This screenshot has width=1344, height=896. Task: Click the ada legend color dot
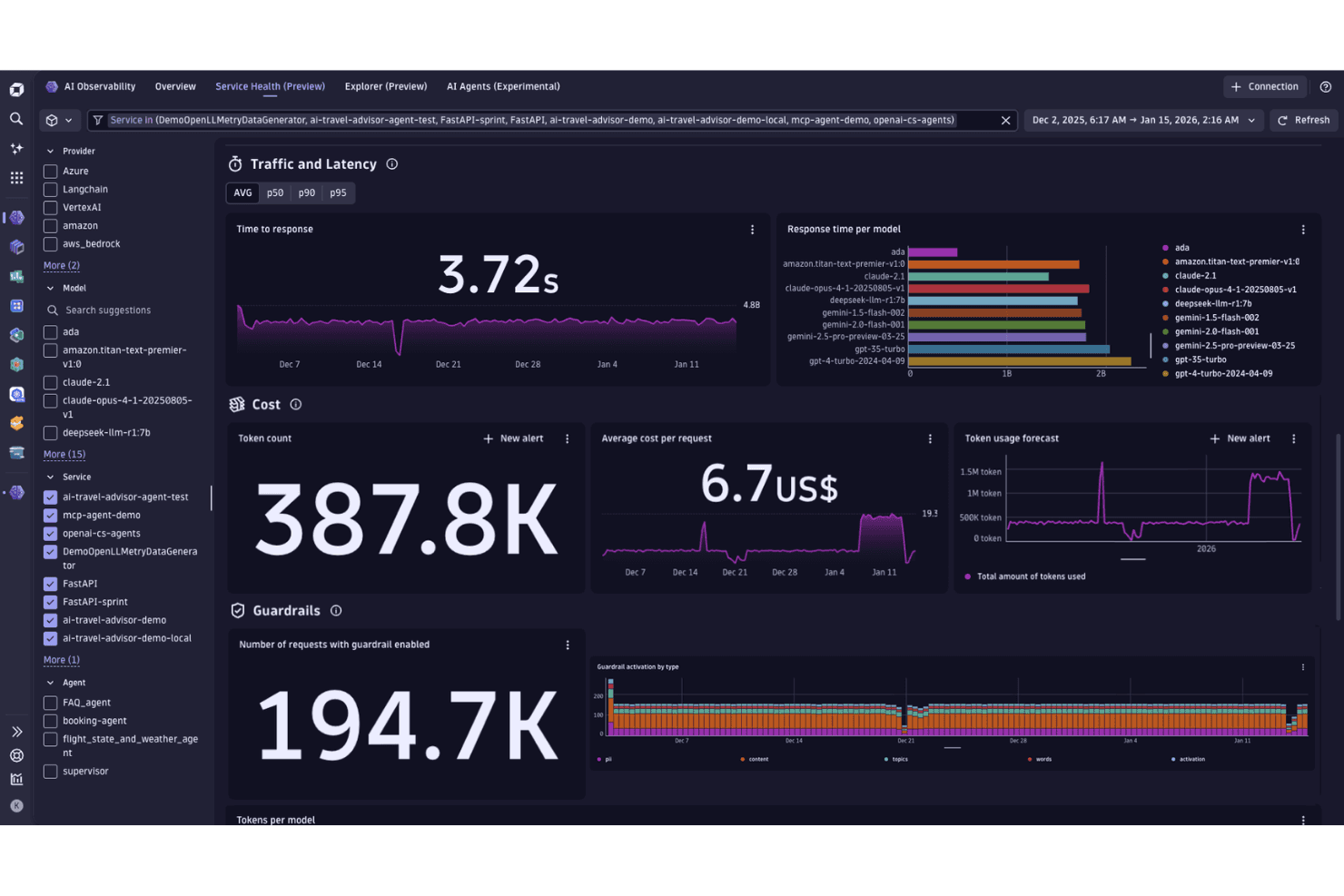tap(1166, 248)
